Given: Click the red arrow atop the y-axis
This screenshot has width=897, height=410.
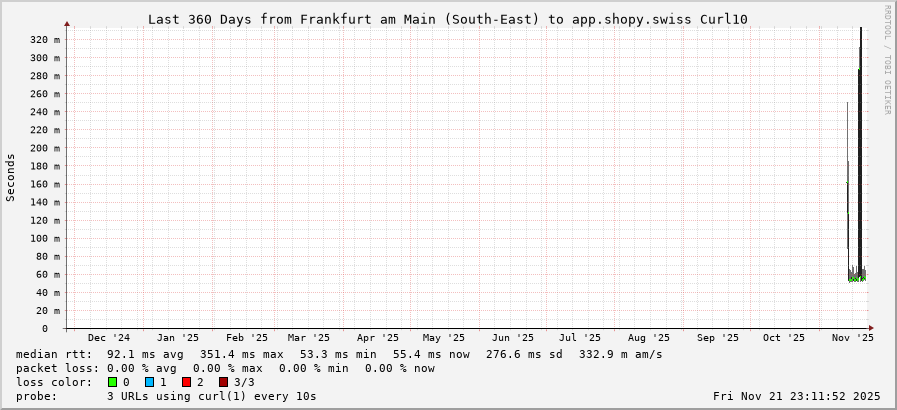Looking at the screenshot, I should click(67, 24).
